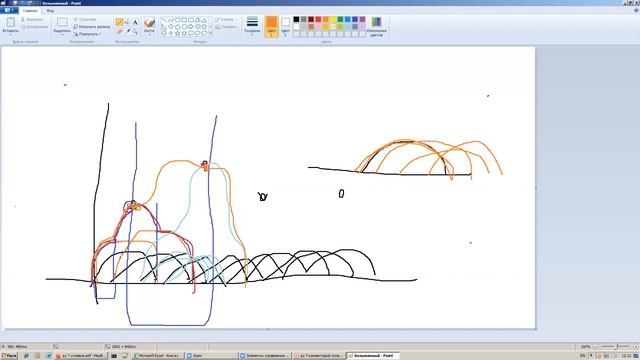Pick the red color swatch
Screen dimensions: 640x360
pos(318,19)
